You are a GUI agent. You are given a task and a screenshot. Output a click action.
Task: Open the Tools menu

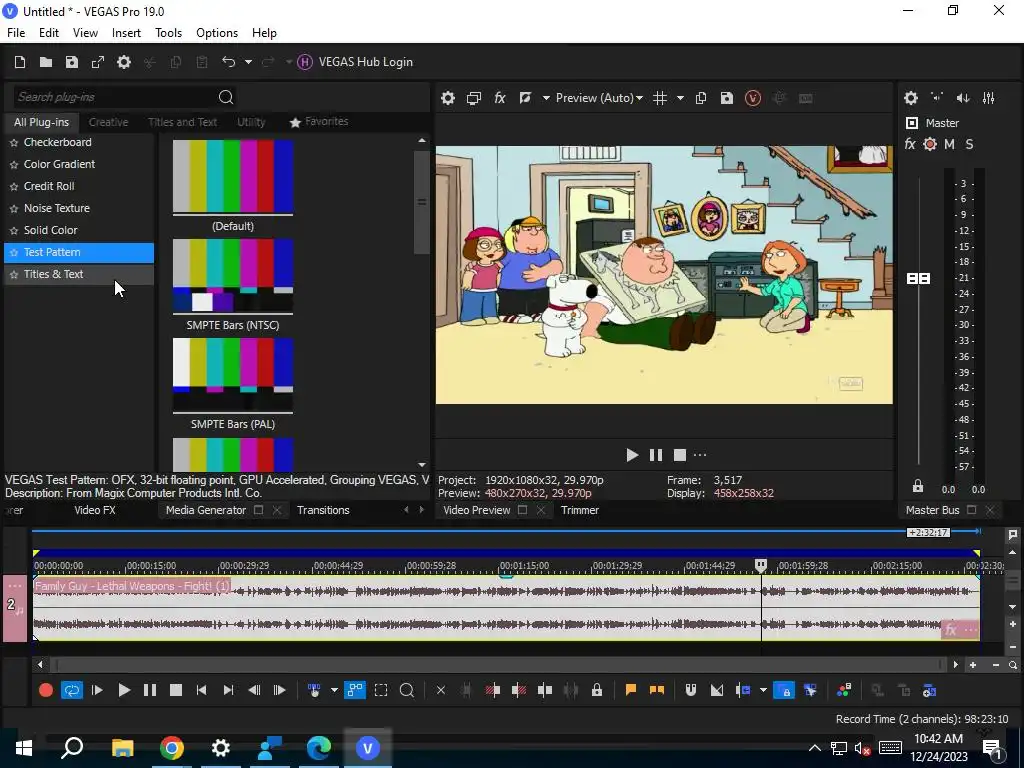pyautogui.click(x=168, y=33)
